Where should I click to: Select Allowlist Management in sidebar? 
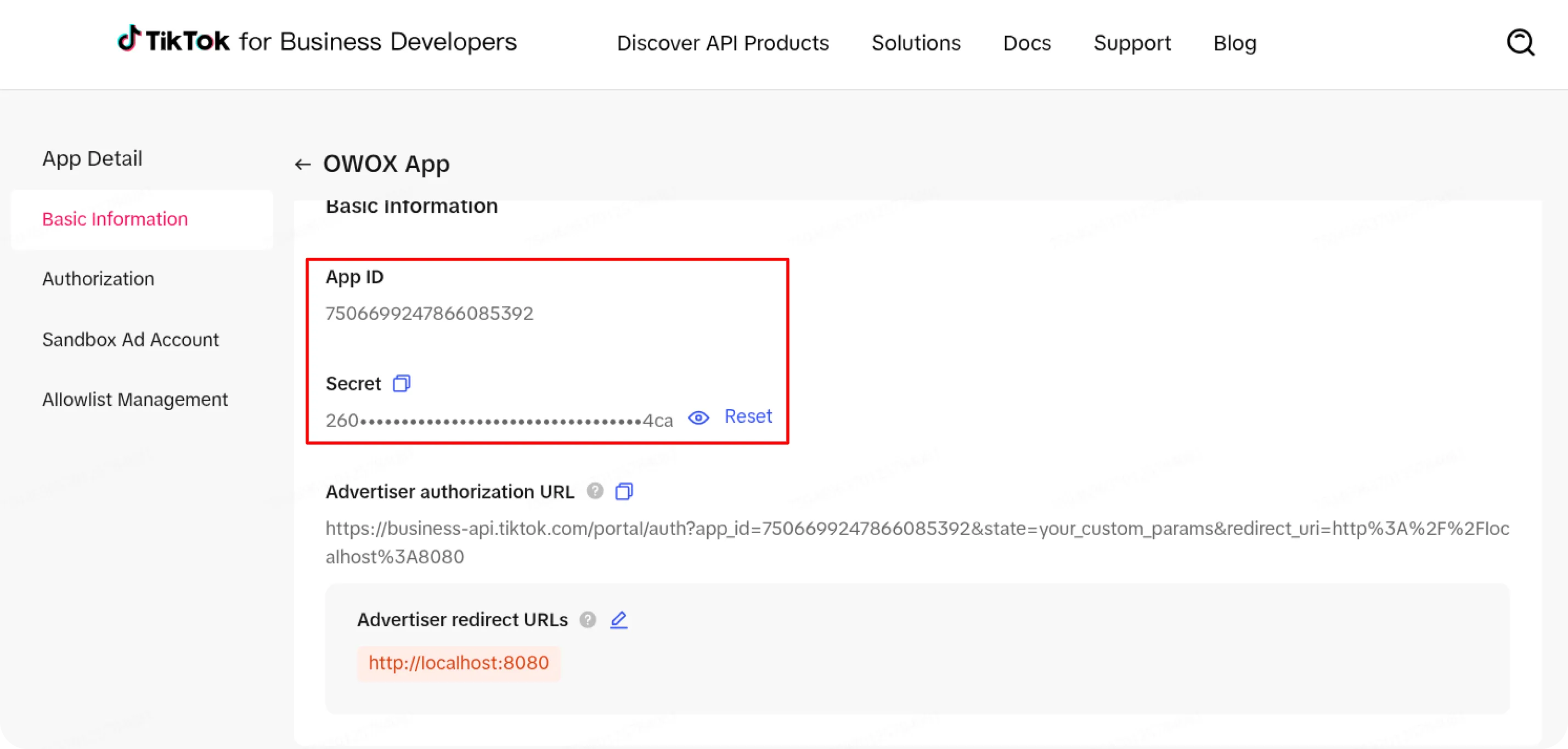[x=134, y=399]
